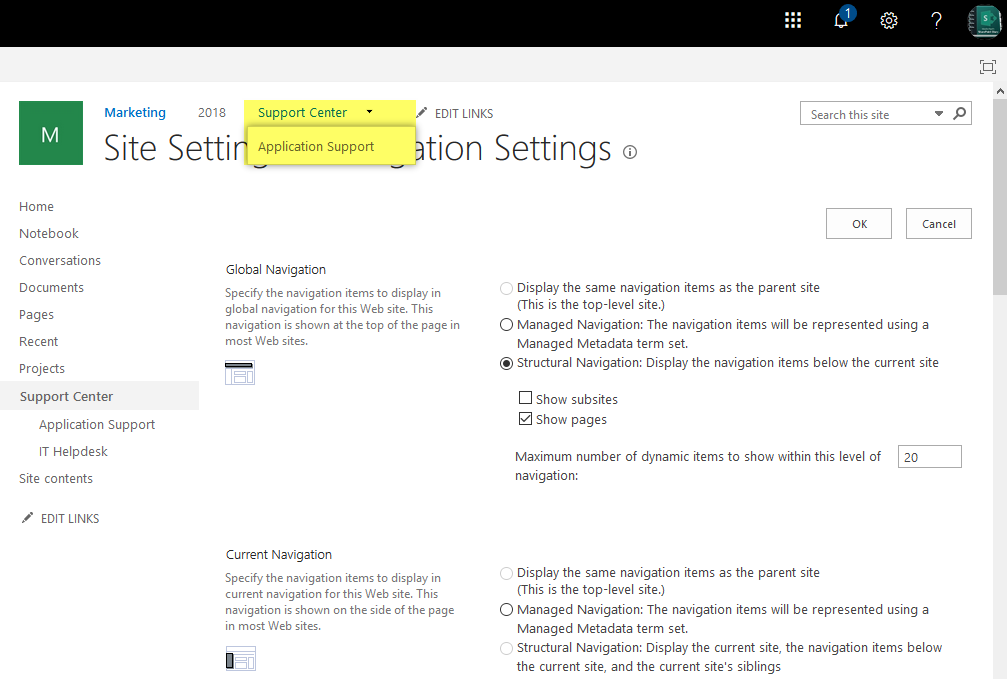Enable the Show subsites checkbox
Viewport: 1007px width, 679px height.
pyautogui.click(x=525, y=398)
